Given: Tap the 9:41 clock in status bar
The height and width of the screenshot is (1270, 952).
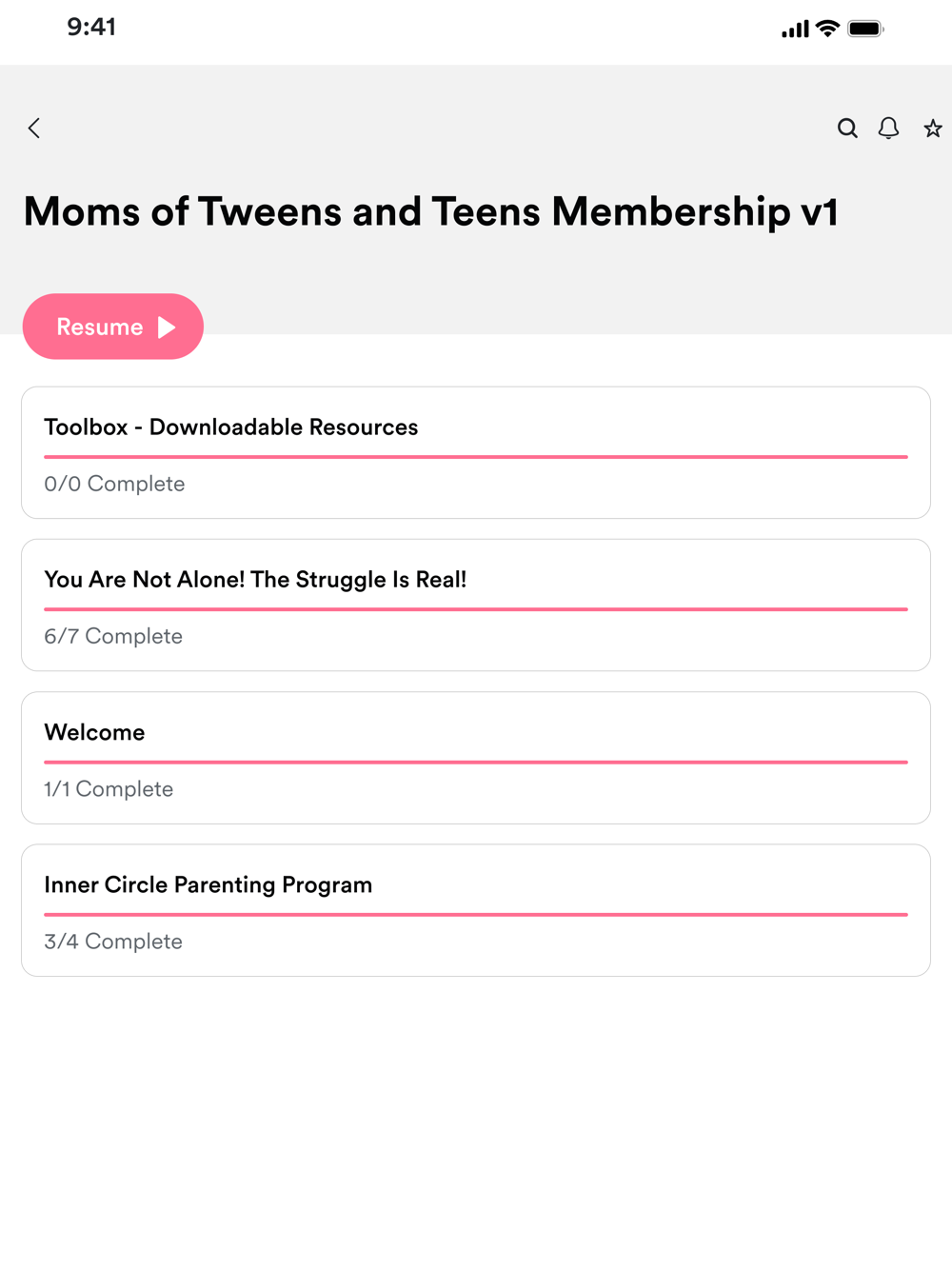Looking at the screenshot, I should (91, 27).
